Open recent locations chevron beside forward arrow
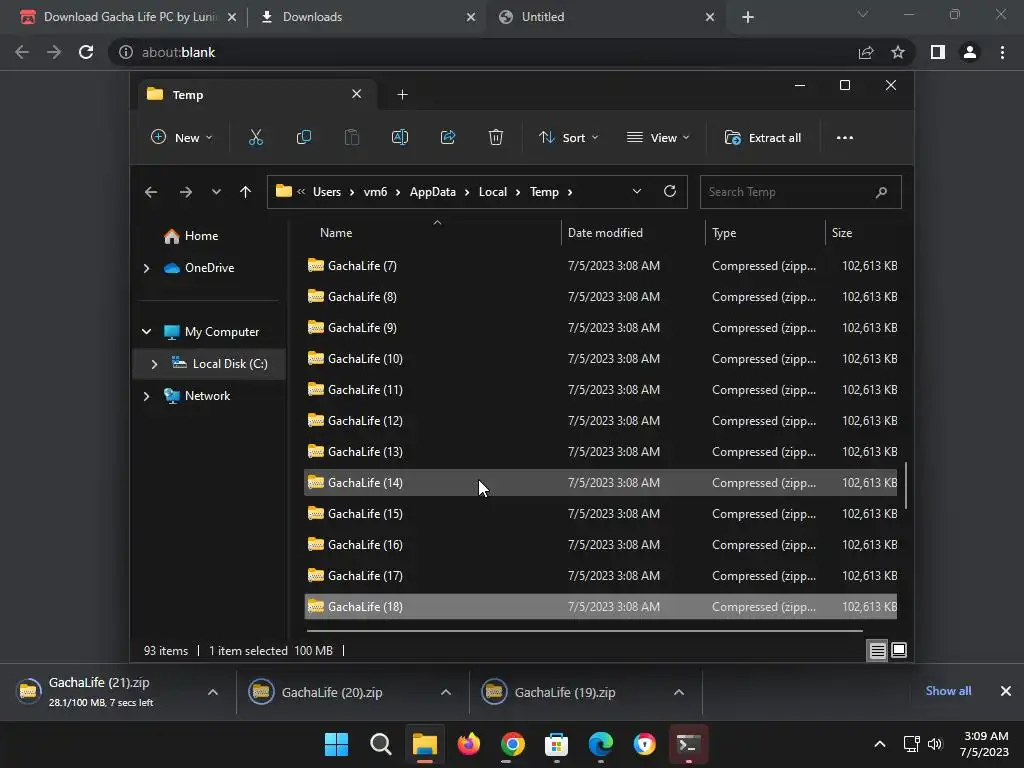Image resolution: width=1024 pixels, height=768 pixels. (x=216, y=192)
